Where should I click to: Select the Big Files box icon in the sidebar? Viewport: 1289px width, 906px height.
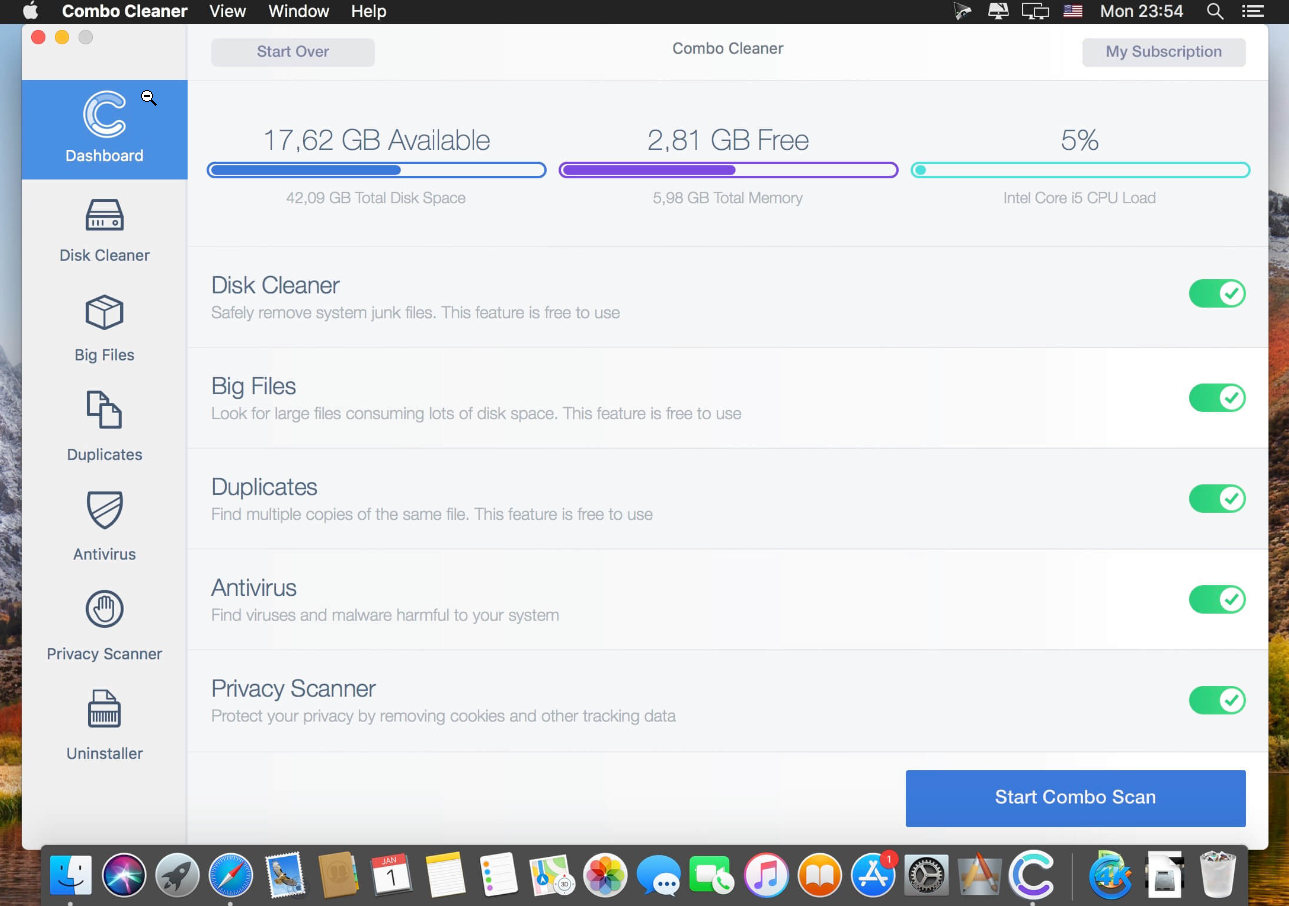point(104,314)
